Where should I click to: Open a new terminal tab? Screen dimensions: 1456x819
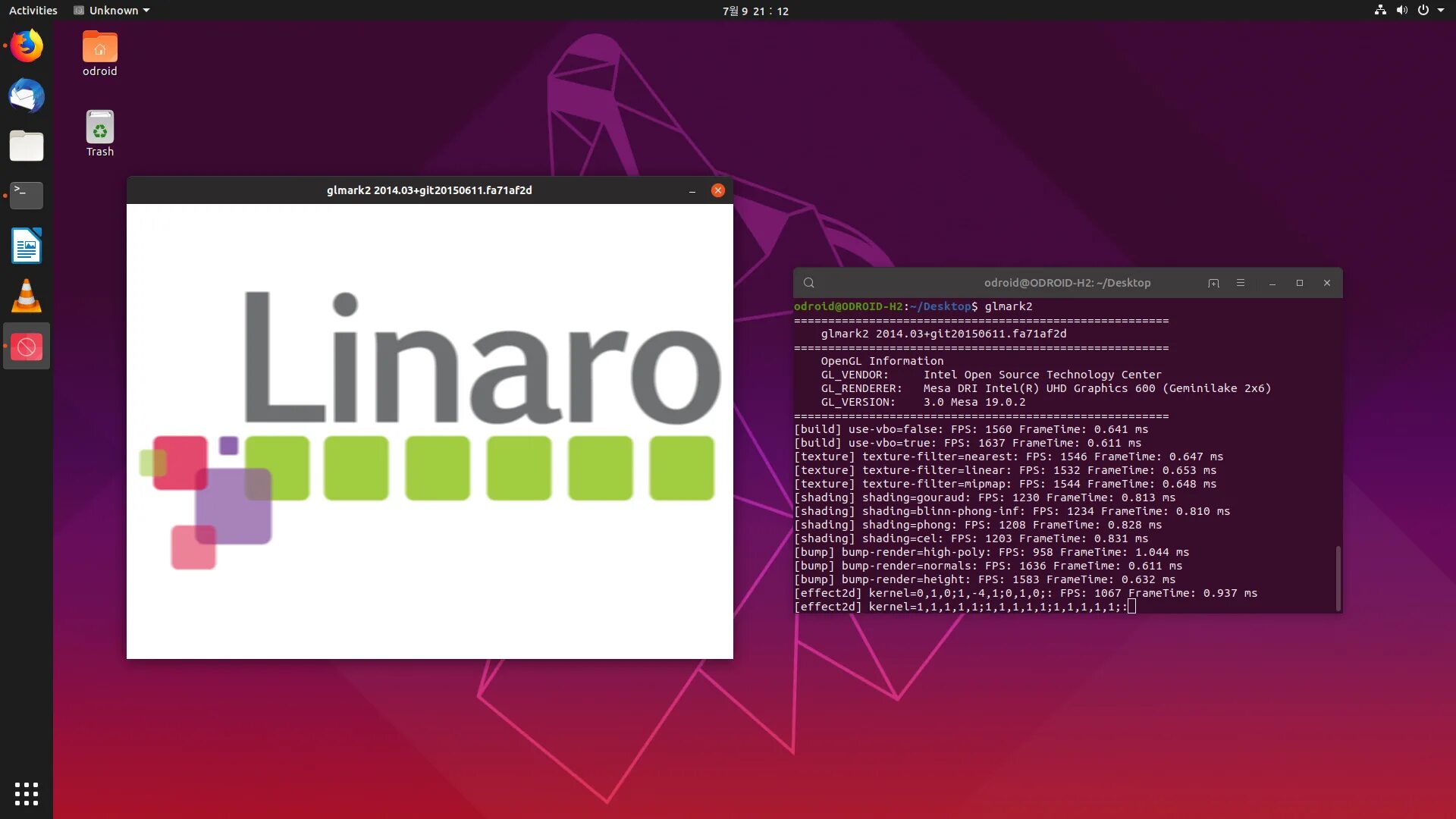pos(1213,283)
